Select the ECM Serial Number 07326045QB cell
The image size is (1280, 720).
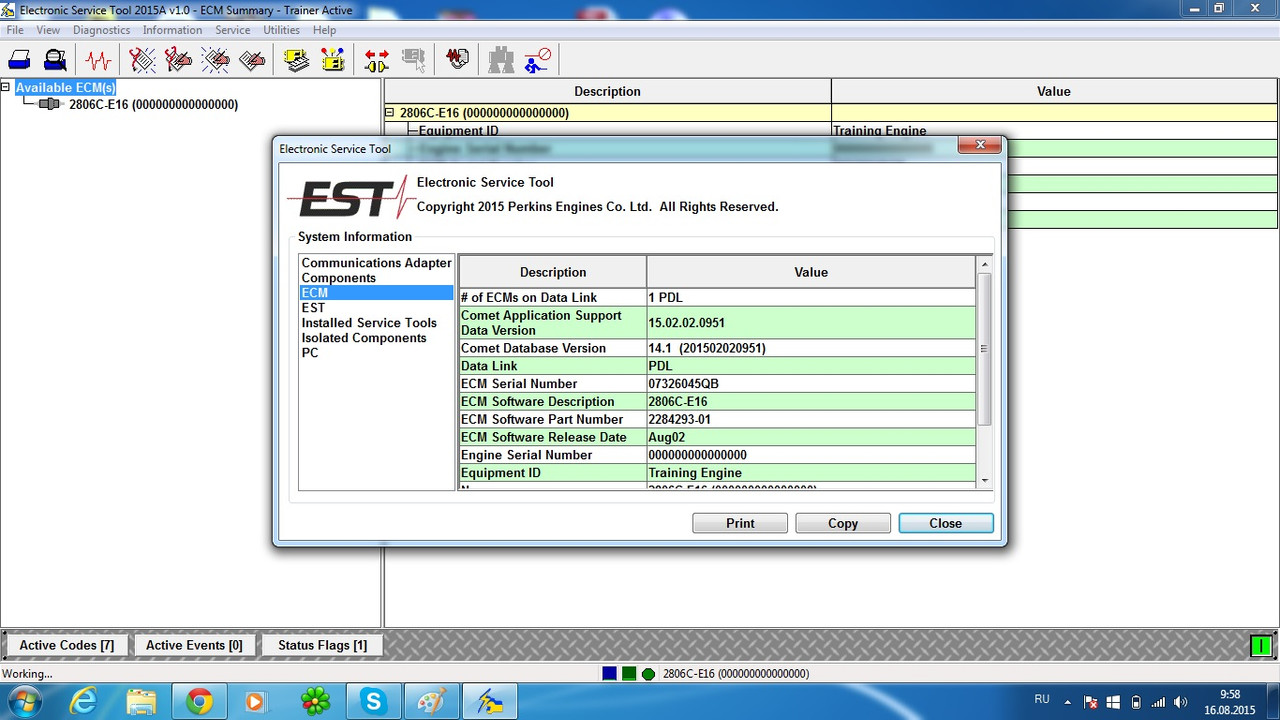[811, 384]
